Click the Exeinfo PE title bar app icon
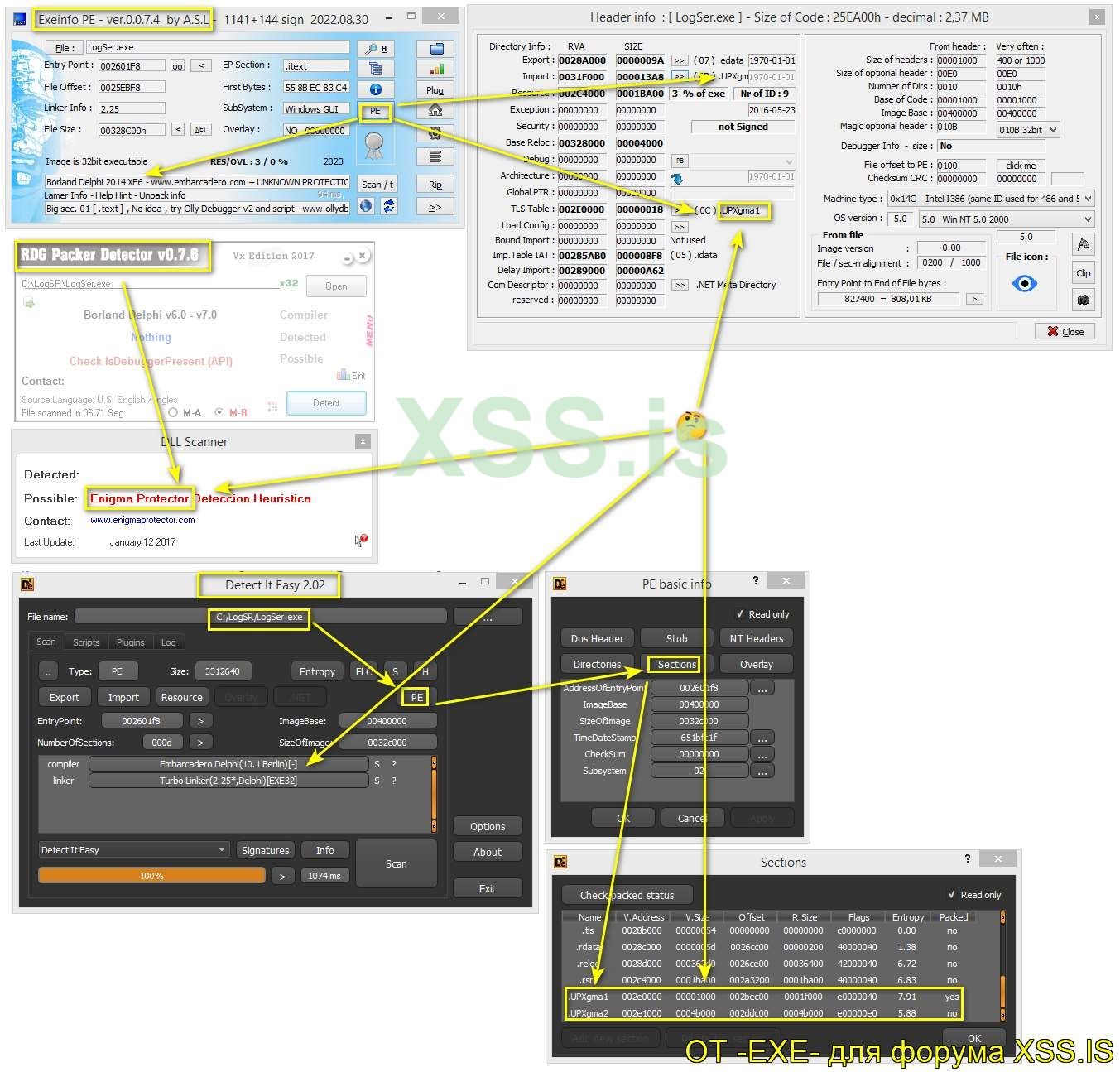Viewport: 1120px width, 1072px height. 20,19
